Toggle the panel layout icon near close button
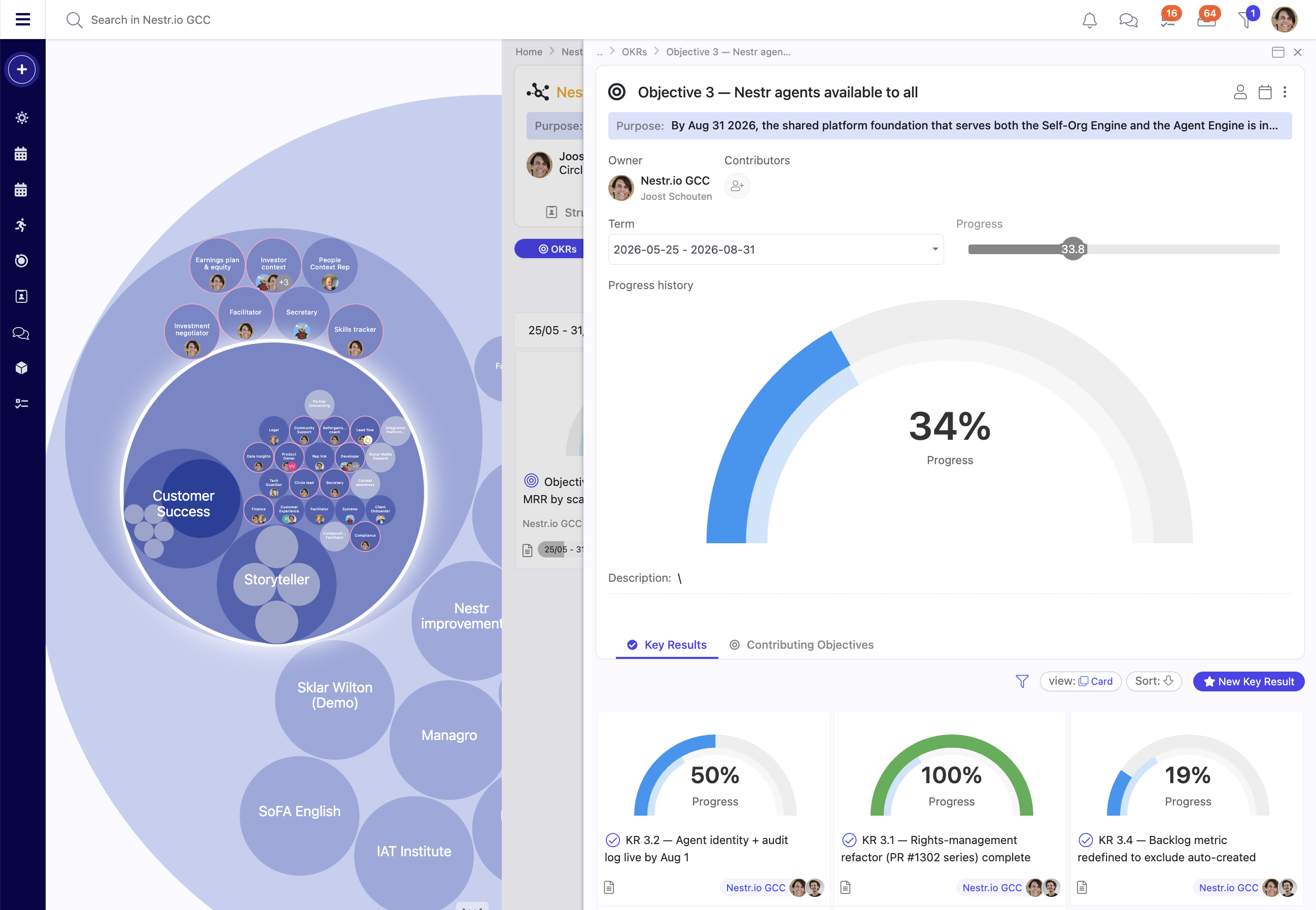Screen dimensions: 1316x910 point(1278,52)
